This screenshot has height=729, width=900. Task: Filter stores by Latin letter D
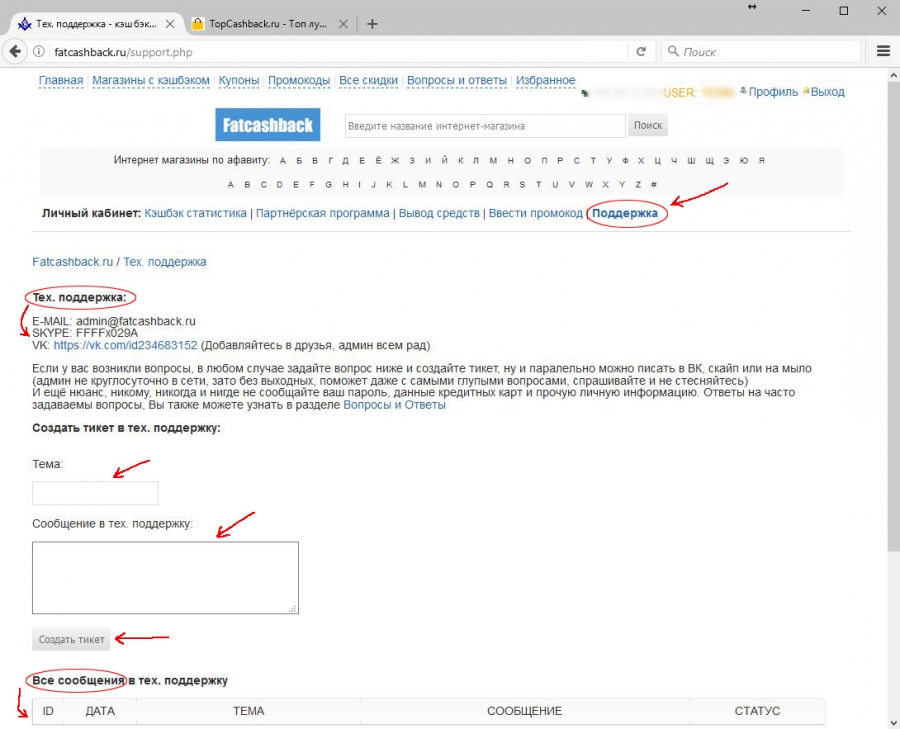coord(280,185)
